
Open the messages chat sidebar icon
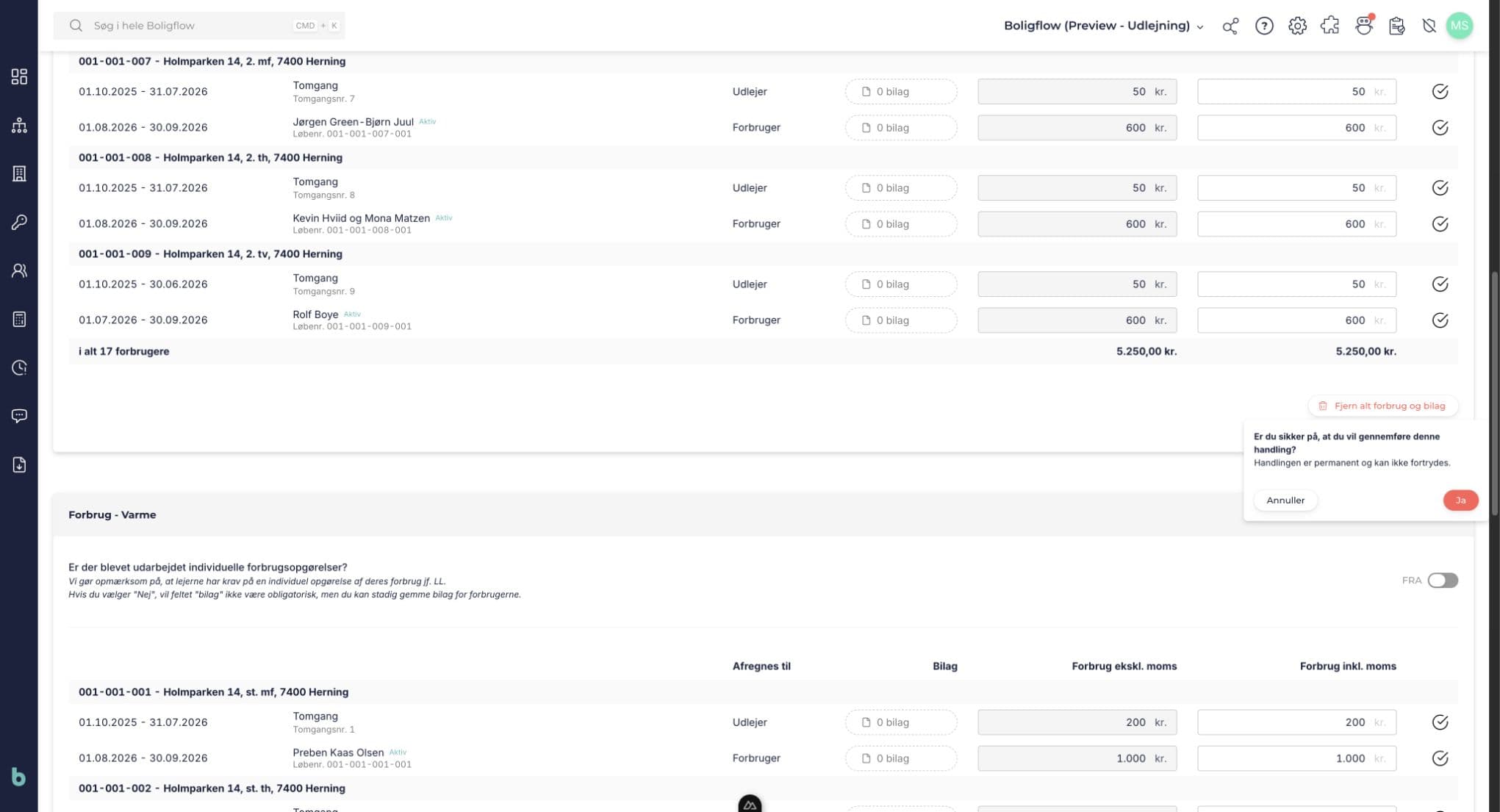pyautogui.click(x=19, y=416)
